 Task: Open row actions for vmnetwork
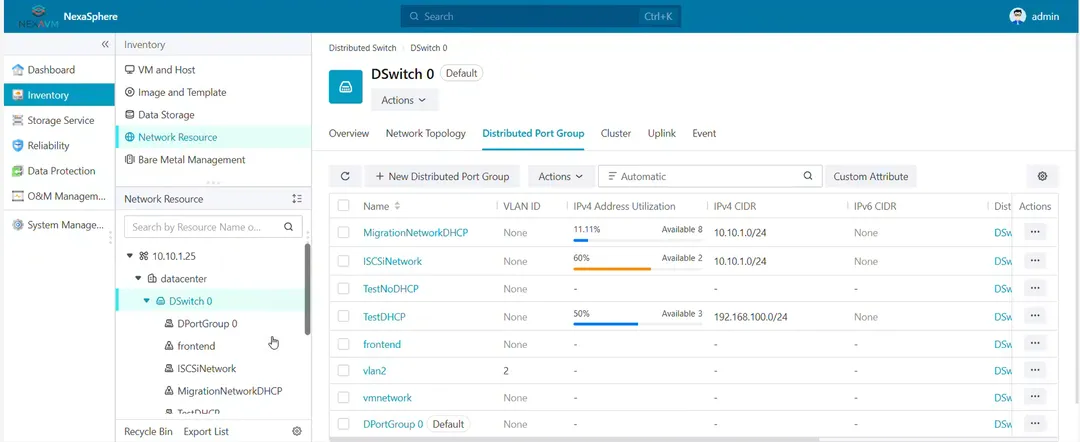(1035, 397)
